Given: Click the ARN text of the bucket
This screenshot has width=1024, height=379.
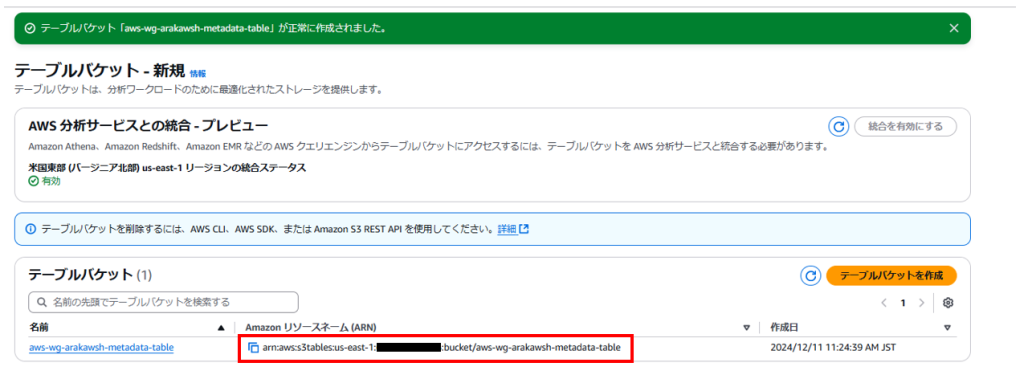Looking at the screenshot, I should point(441,347).
